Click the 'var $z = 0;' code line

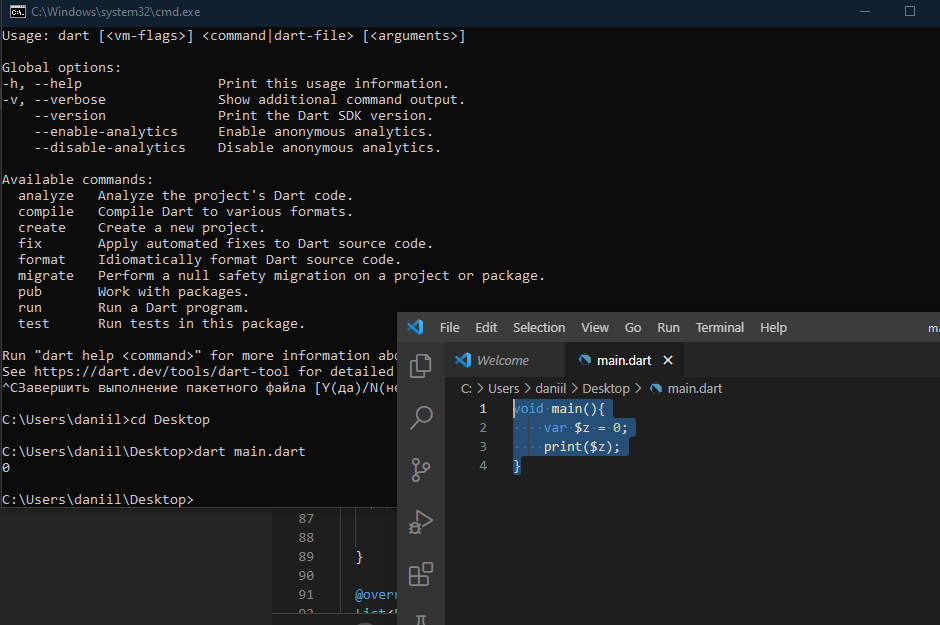[x=585, y=428]
